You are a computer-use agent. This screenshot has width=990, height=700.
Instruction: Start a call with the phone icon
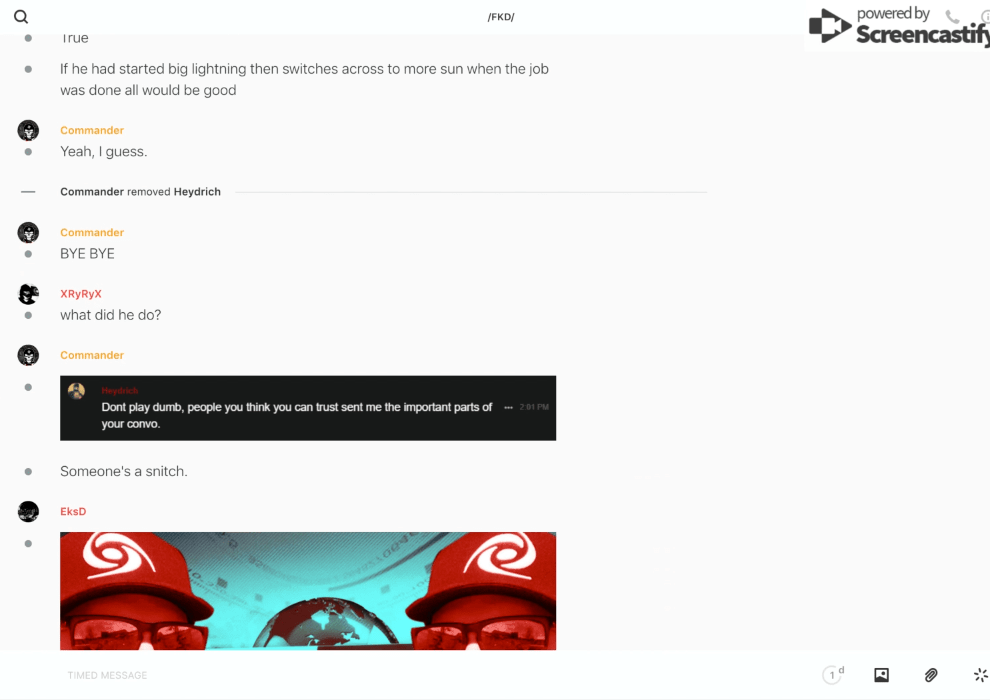(952, 16)
